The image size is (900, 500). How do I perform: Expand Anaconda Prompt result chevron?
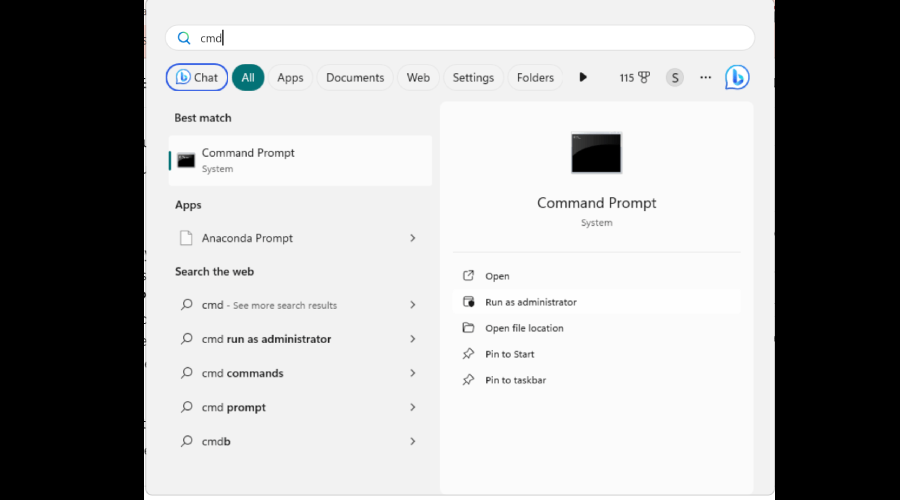coord(413,238)
